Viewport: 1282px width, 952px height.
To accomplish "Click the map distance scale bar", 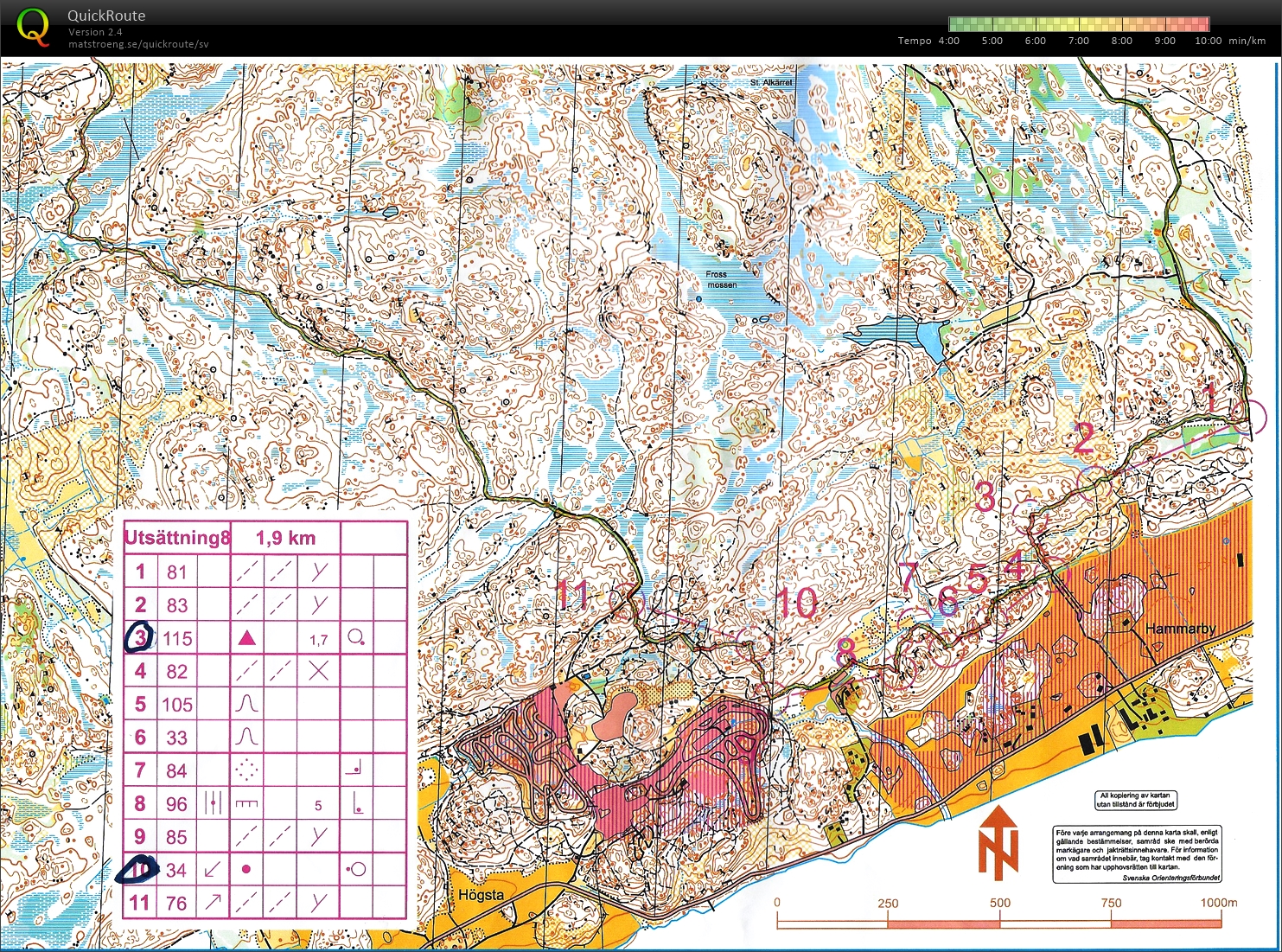I will tap(999, 923).
